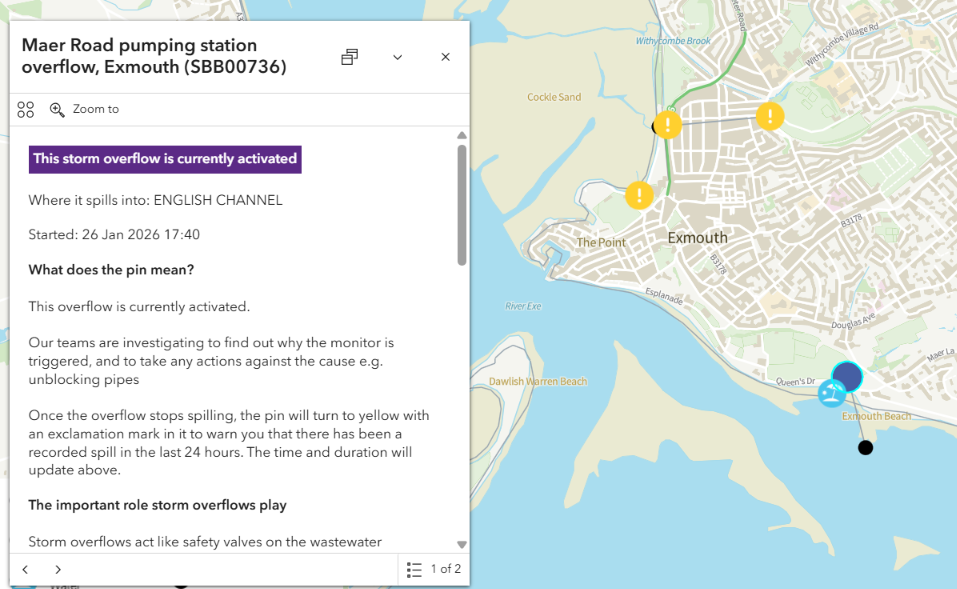Viewport: 957px width, 589px height.
Task: Select the yellow warning pin below Withycombe Brook
Action: pyautogui.click(x=667, y=125)
